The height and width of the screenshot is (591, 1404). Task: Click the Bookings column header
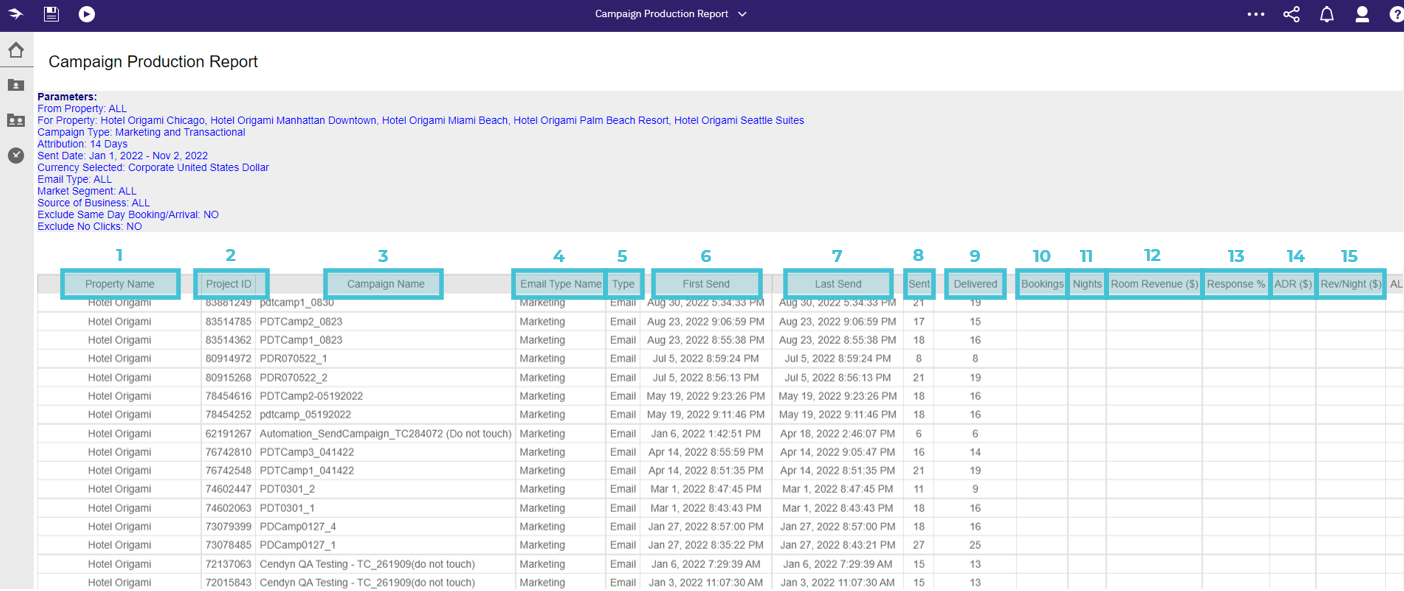coord(1042,284)
